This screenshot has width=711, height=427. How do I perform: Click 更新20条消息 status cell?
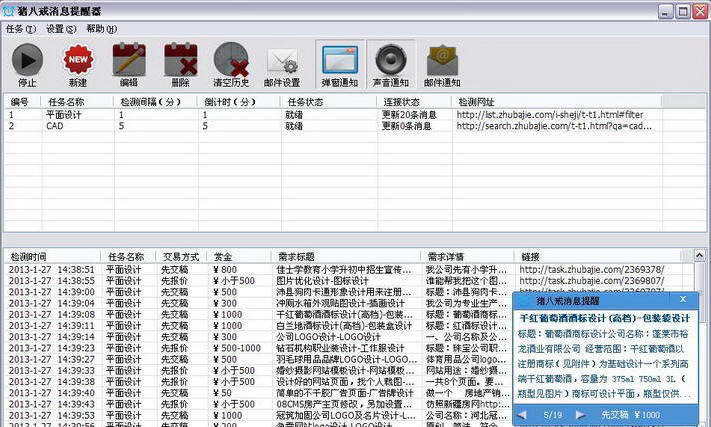(x=409, y=115)
